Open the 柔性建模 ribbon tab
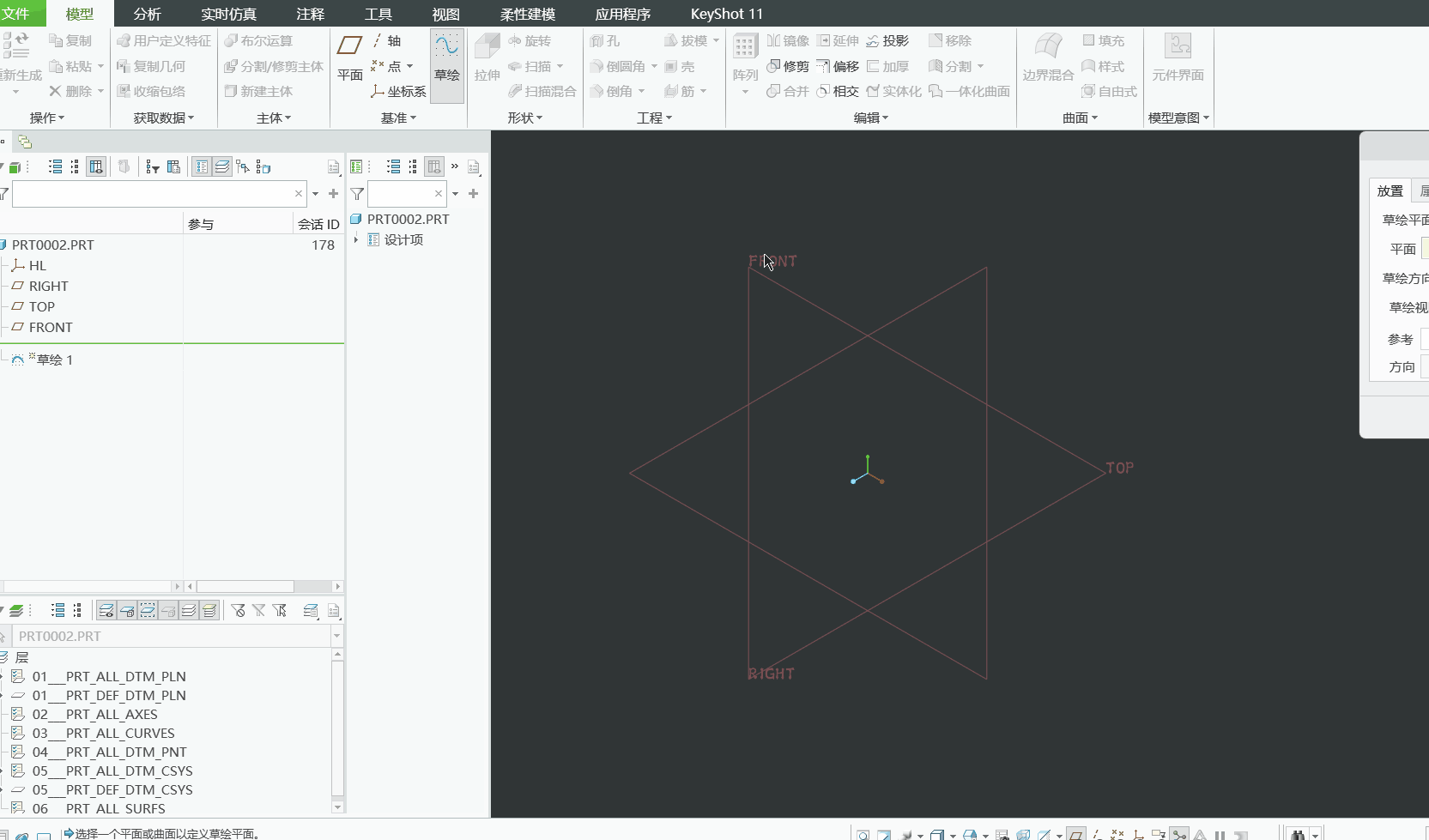 (528, 14)
